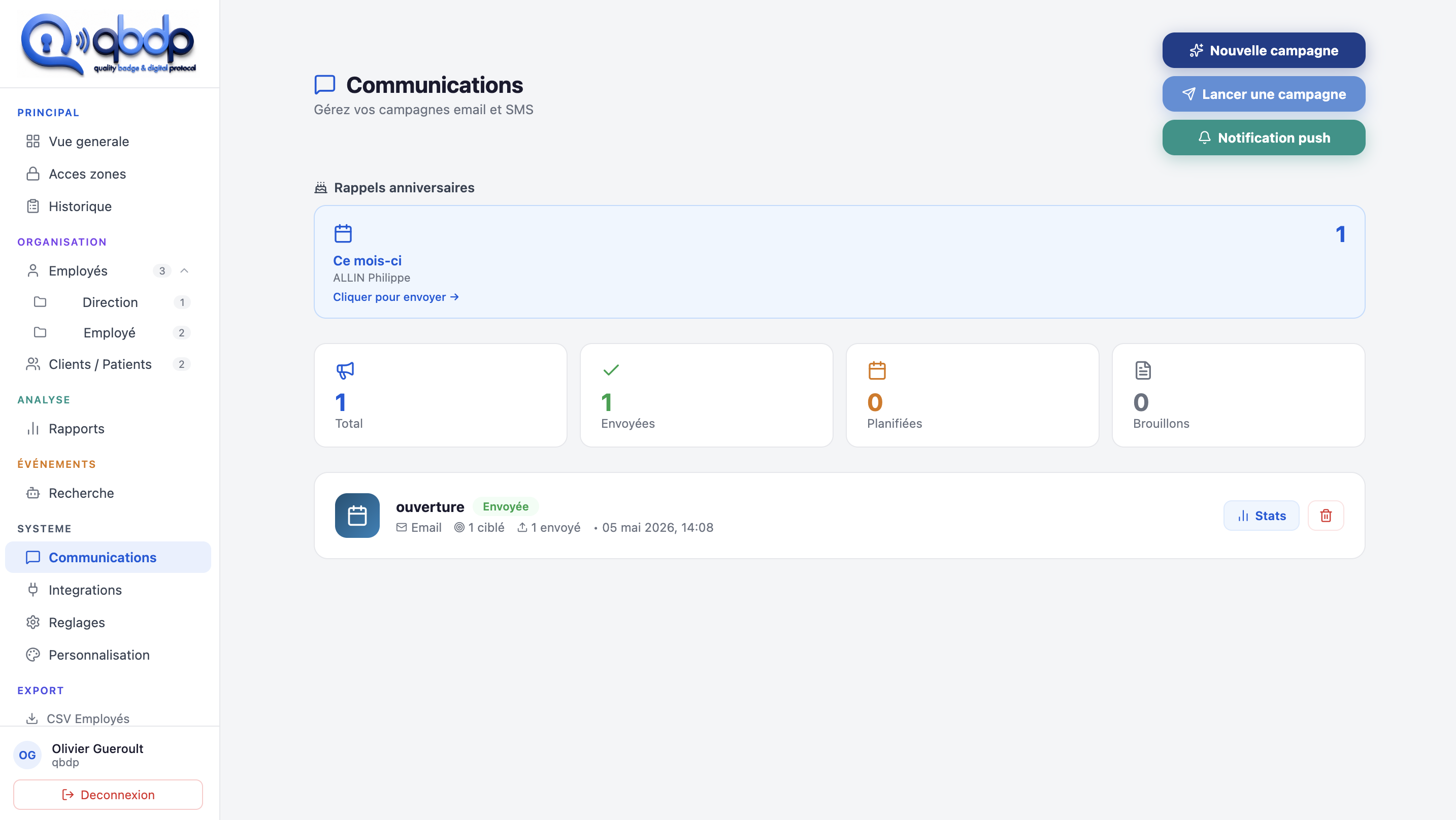Open Rapports page
The image size is (1456, 820).
click(x=108, y=428)
